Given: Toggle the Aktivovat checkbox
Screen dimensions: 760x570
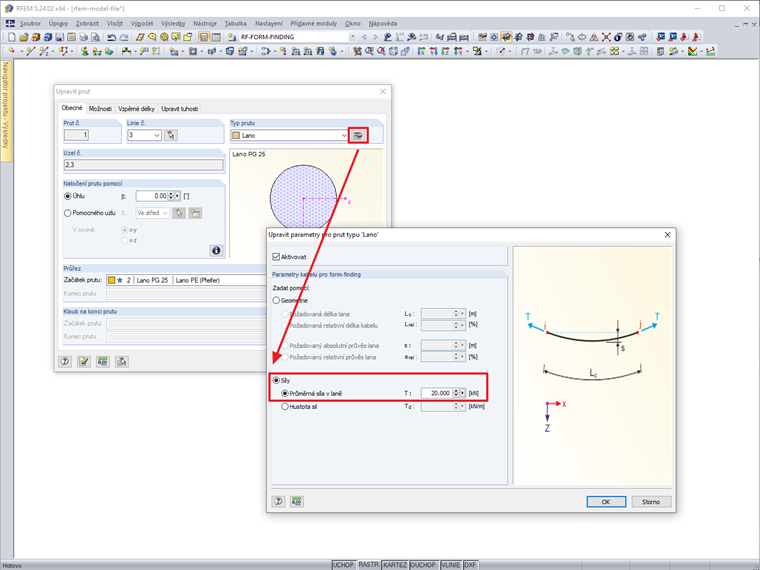Looking at the screenshot, I should pos(276,257).
